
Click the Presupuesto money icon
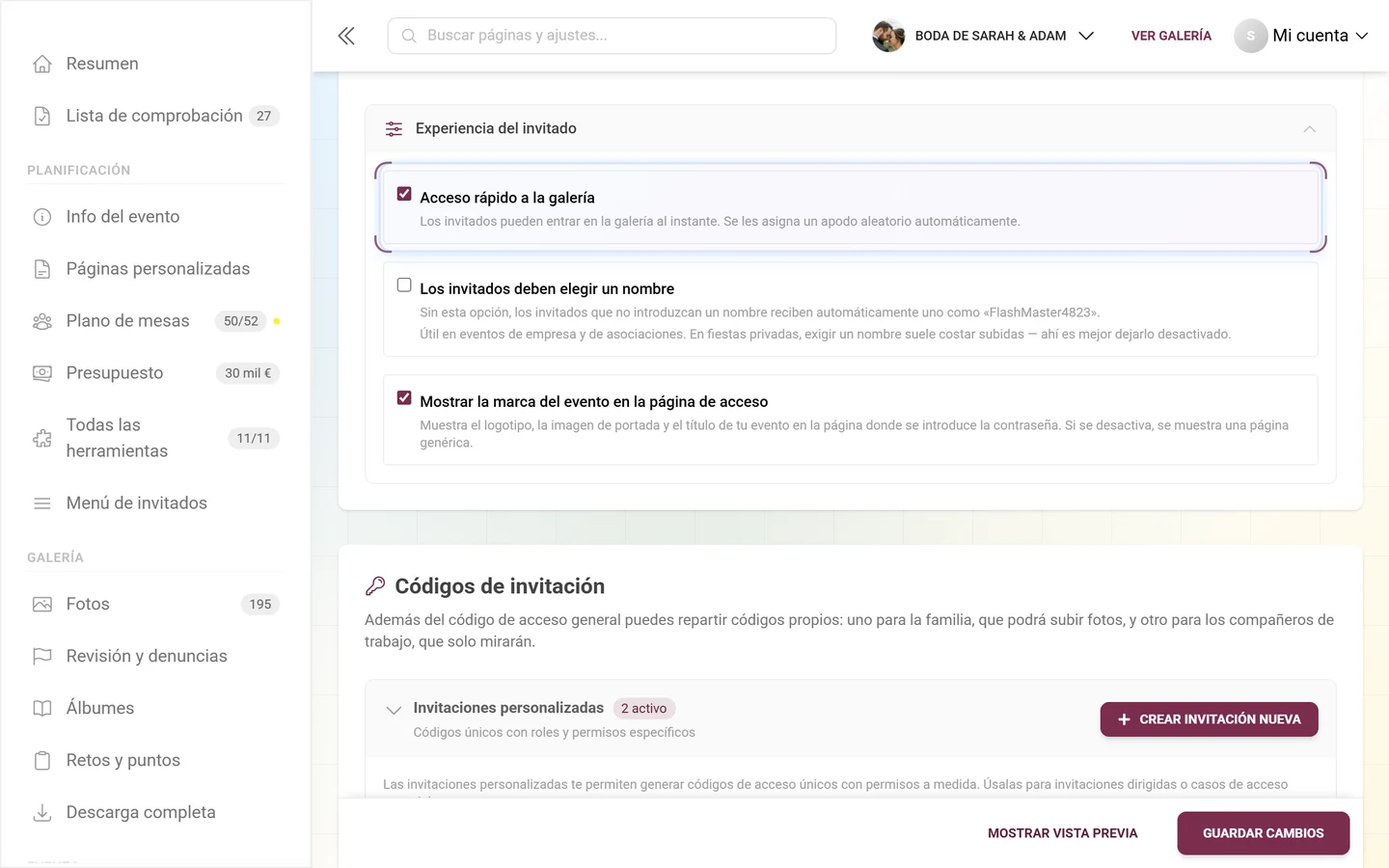(x=42, y=373)
